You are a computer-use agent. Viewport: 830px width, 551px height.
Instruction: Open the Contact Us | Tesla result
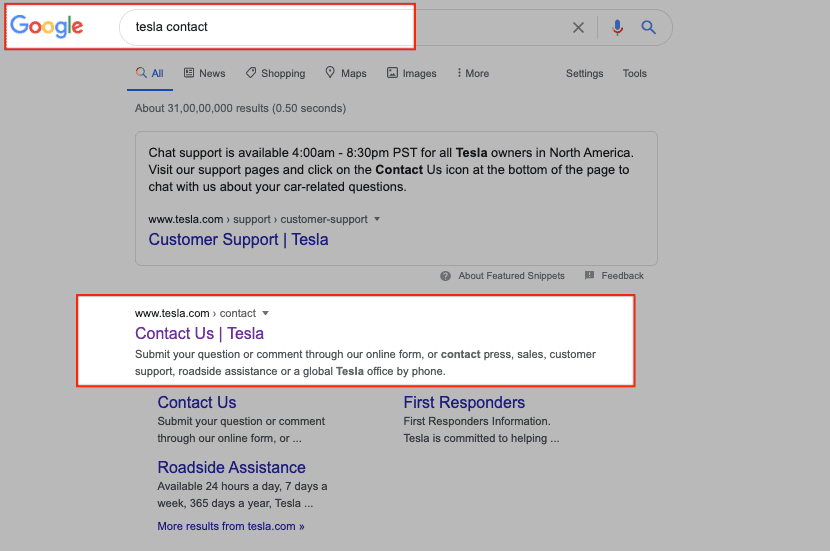pos(199,334)
